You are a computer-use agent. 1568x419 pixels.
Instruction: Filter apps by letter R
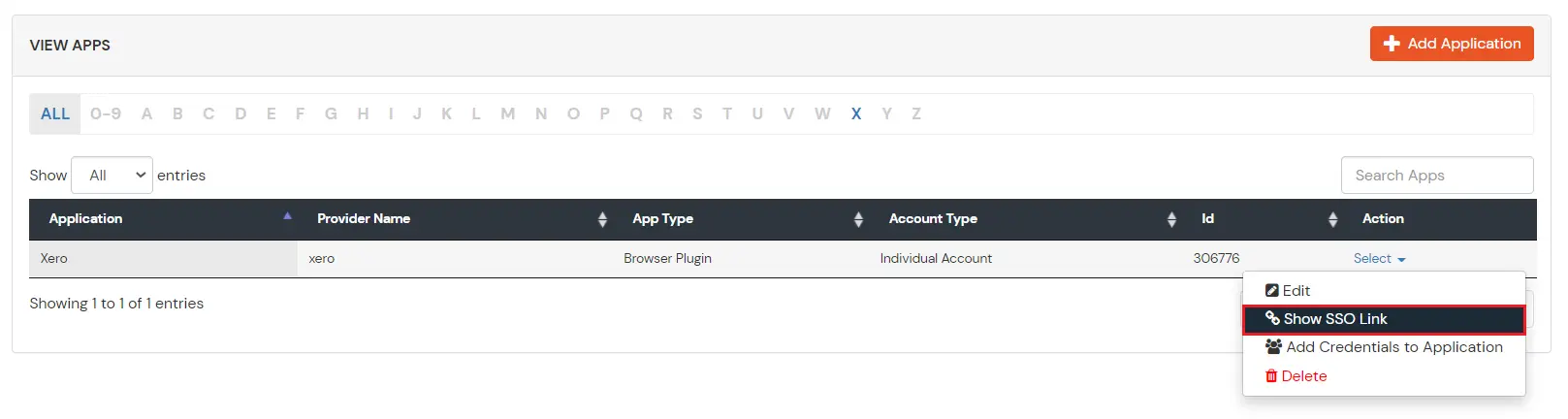point(667,113)
